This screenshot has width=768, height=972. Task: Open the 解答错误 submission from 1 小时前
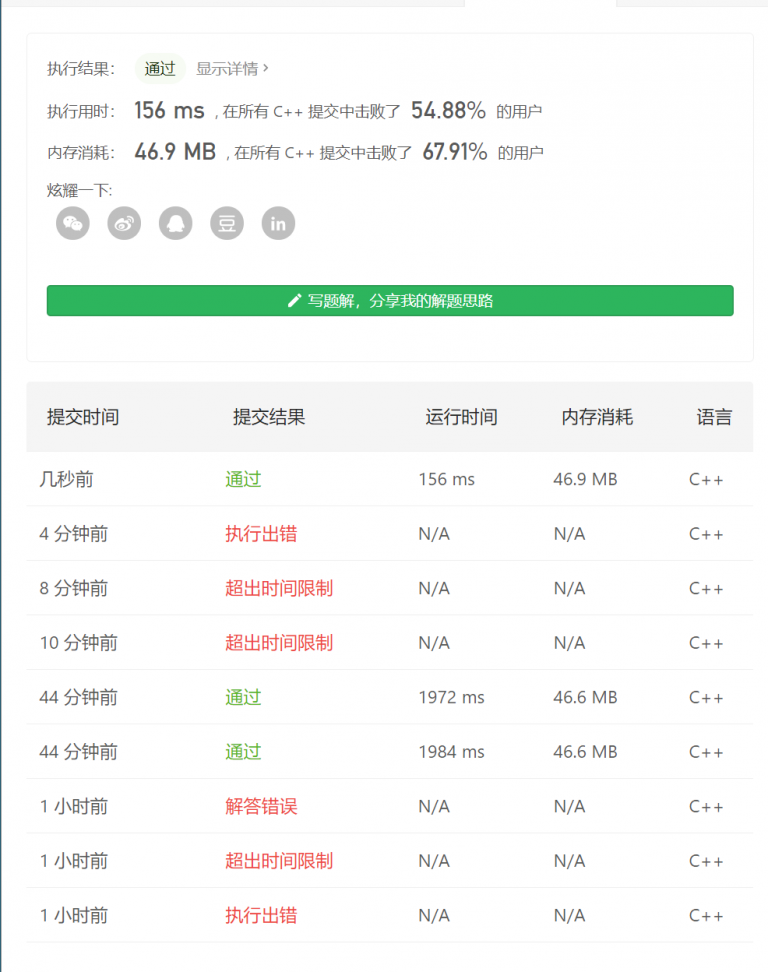tap(261, 806)
